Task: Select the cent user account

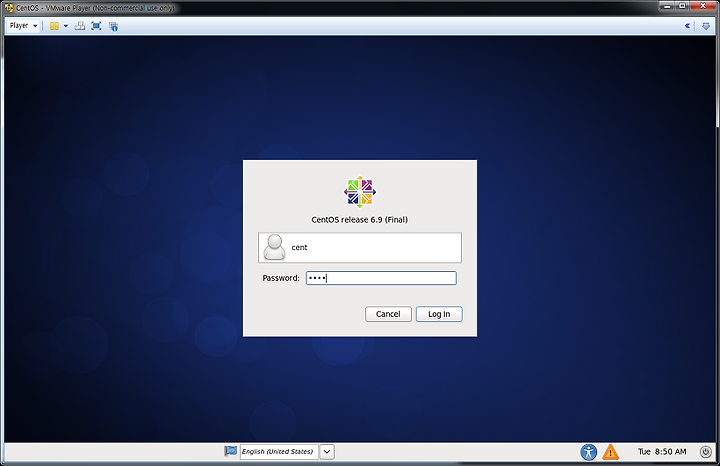Action: tap(360, 247)
